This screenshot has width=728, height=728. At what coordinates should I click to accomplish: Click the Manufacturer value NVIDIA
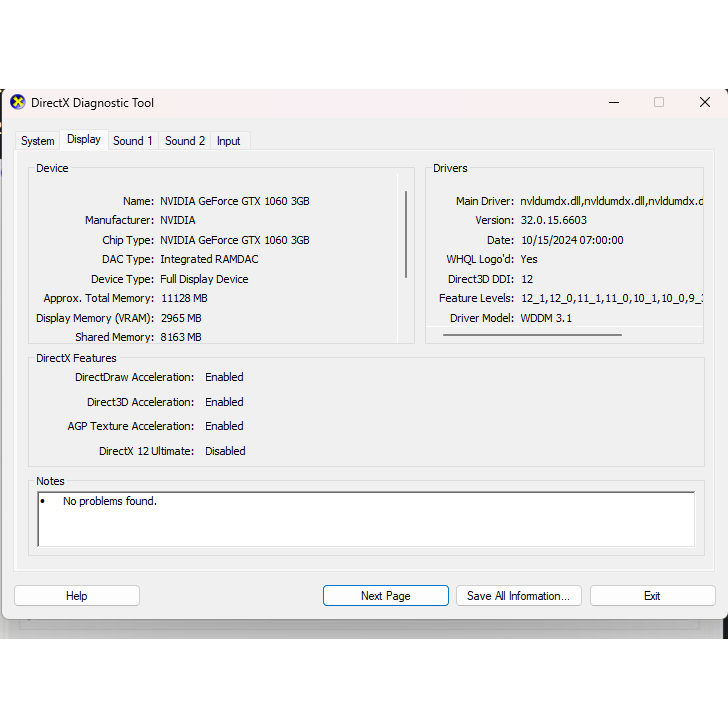tap(178, 220)
